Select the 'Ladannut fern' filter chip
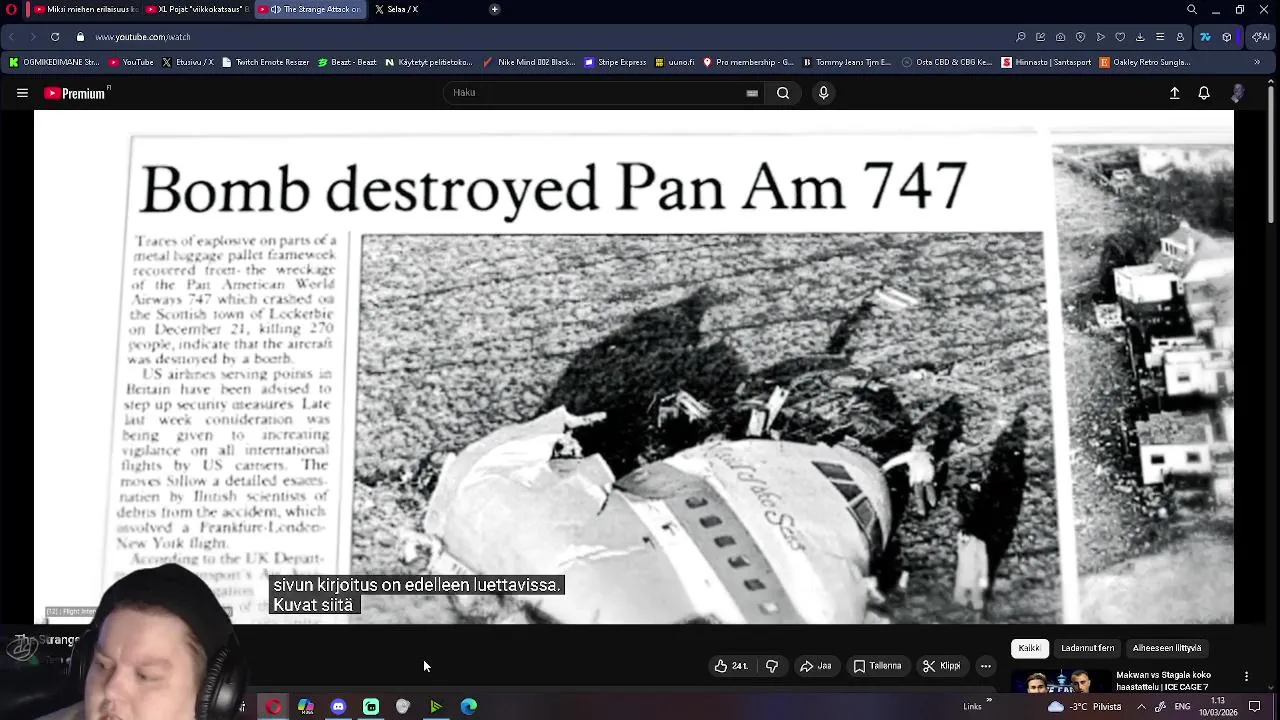Image resolution: width=1280 pixels, height=720 pixels. tap(1088, 648)
